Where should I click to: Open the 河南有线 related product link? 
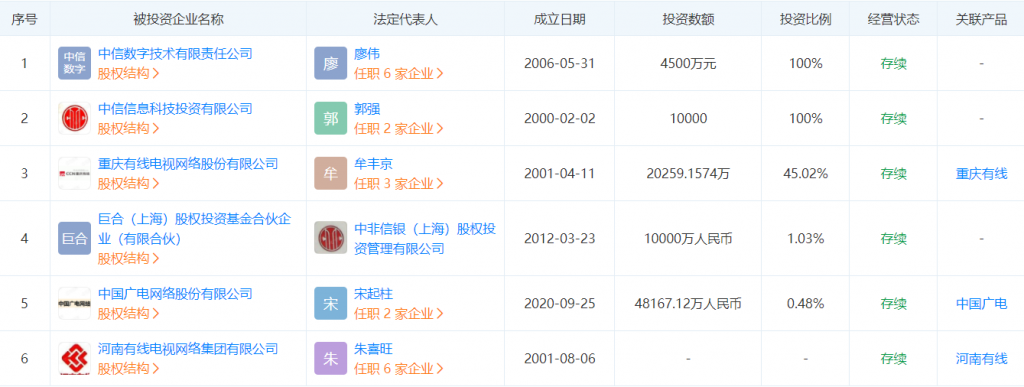coord(982,358)
